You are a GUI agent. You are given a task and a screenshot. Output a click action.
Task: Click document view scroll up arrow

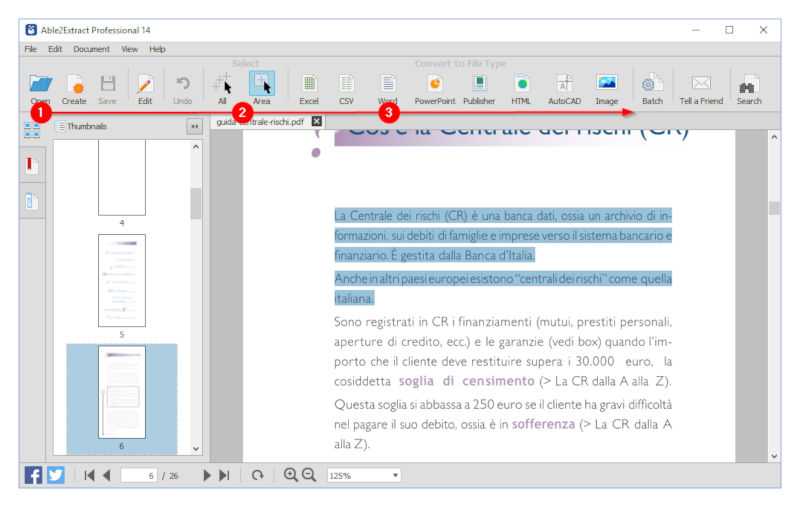(x=774, y=137)
